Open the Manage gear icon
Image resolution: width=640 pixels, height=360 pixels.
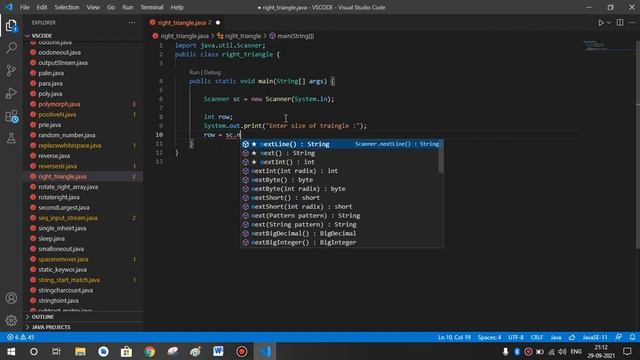pos(11,321)
